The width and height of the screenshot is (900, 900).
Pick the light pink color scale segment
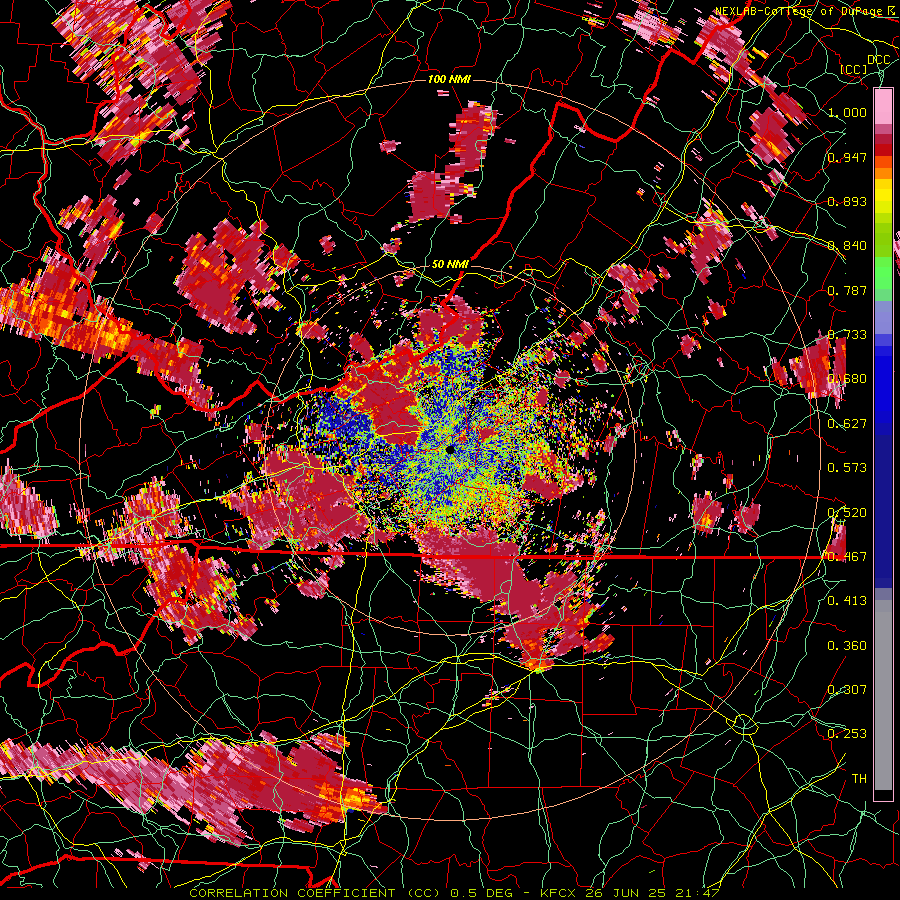pos(883,106)
